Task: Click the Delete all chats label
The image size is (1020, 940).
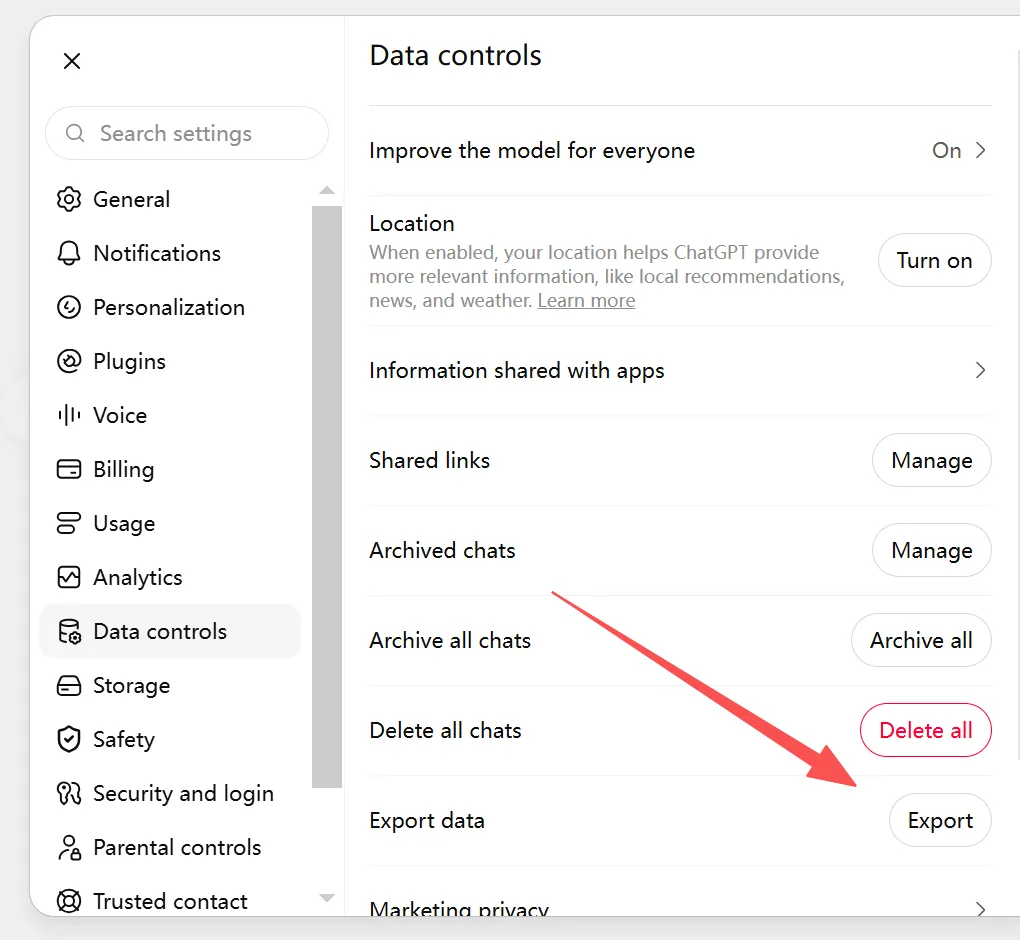Action: click(445, 730)
